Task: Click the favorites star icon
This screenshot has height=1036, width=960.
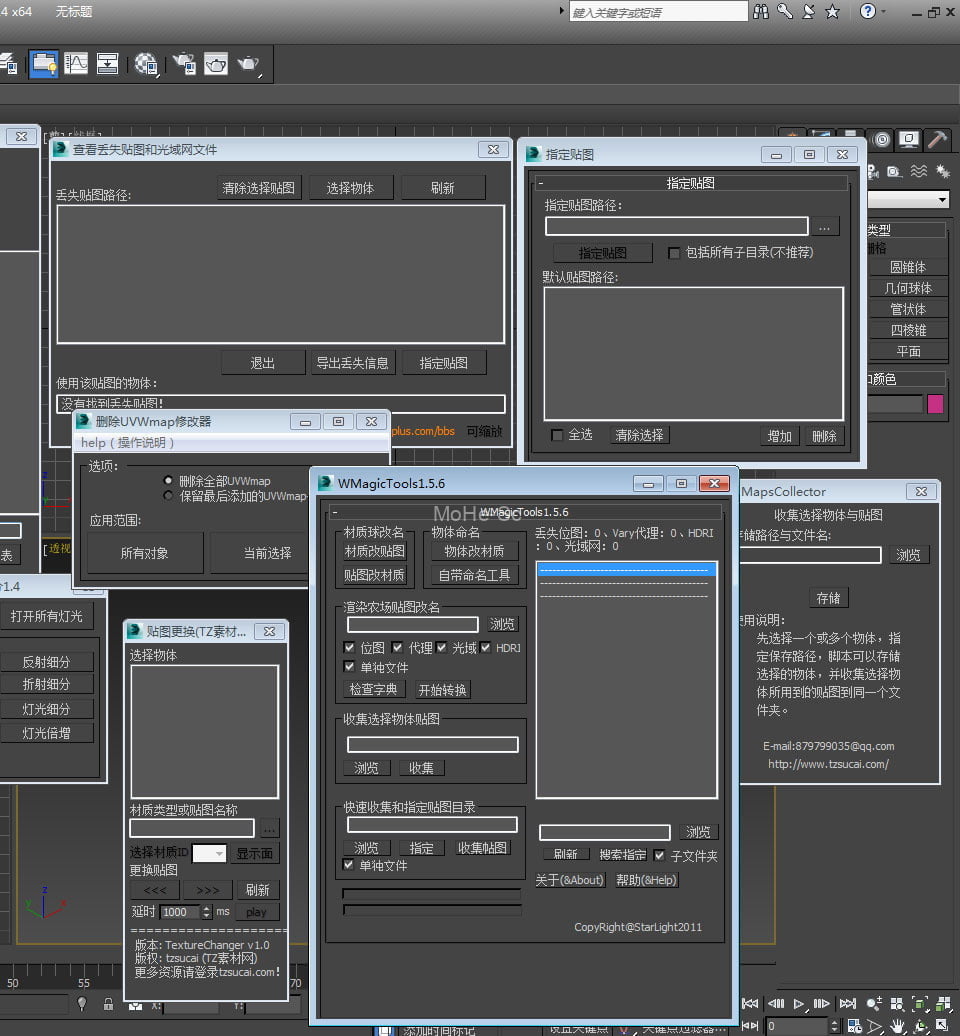Action: tap(832, 12)
